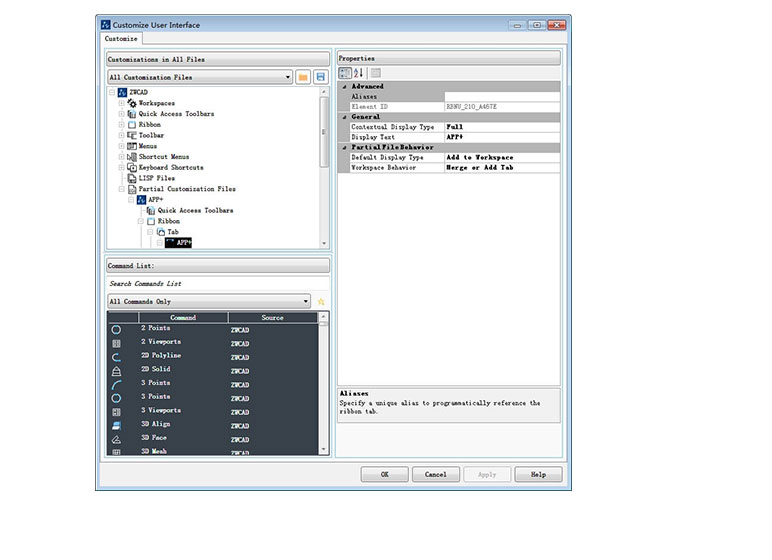The image size is (772, 560).
Task: Click the alphabetical sort icon in Properties
Action: pyautogui.click(x=359, y=72)
